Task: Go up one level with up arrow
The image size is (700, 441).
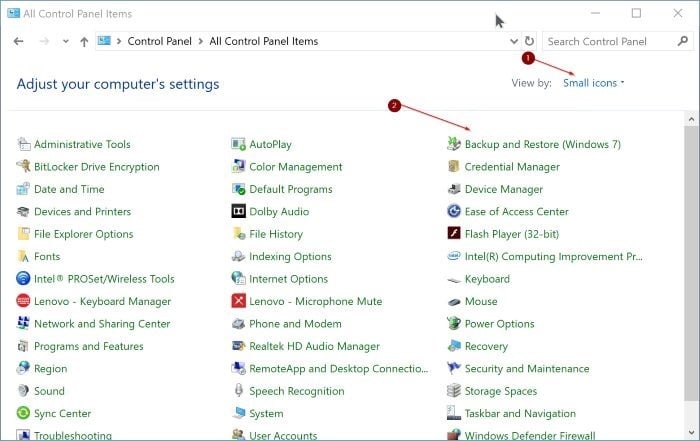Action: 84,42
